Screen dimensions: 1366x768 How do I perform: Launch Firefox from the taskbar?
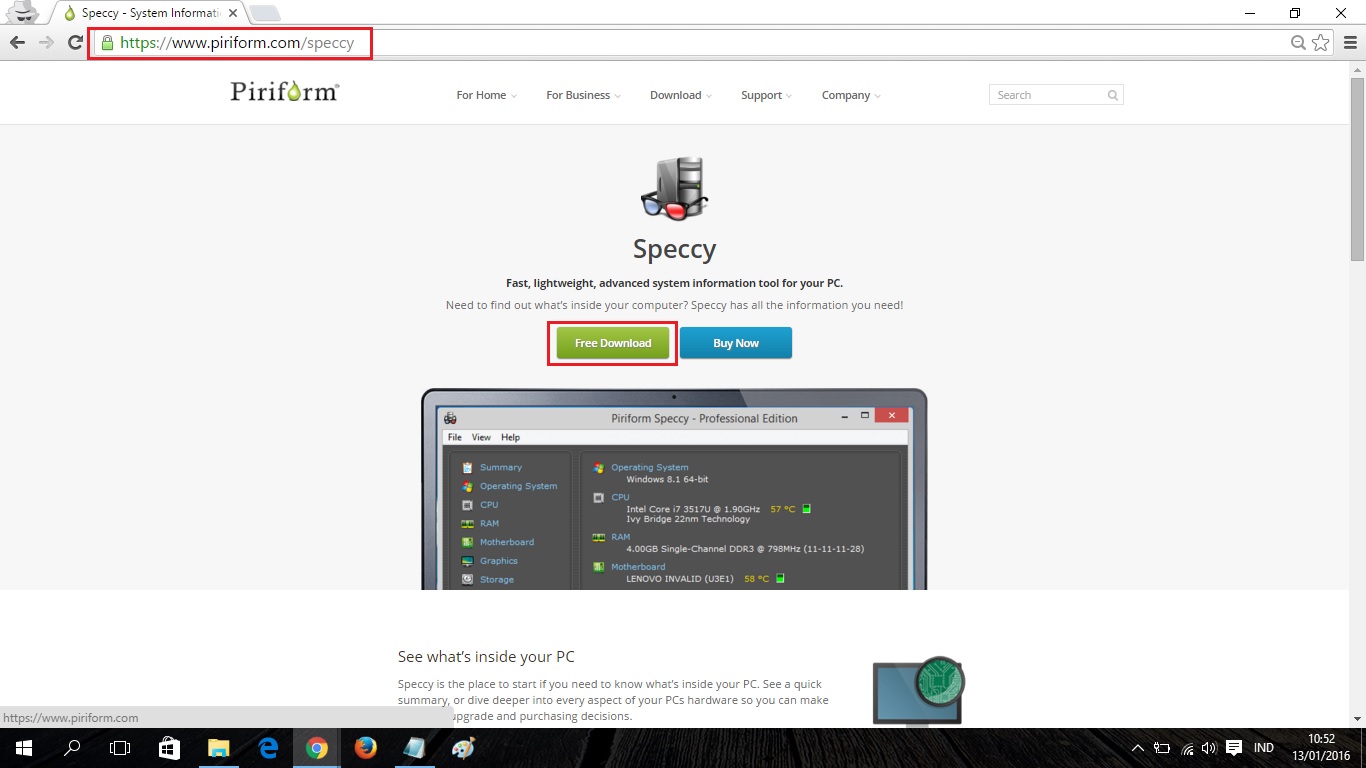point(365,748)
